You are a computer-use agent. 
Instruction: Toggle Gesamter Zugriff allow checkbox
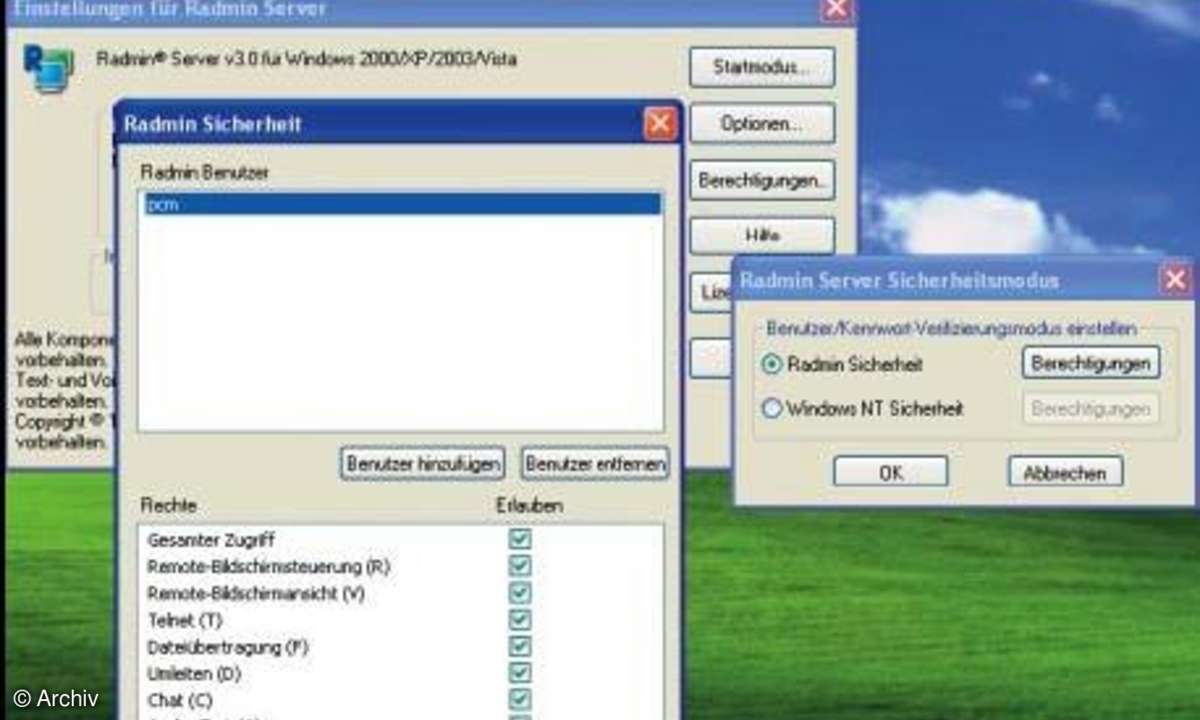pos(520,539)
